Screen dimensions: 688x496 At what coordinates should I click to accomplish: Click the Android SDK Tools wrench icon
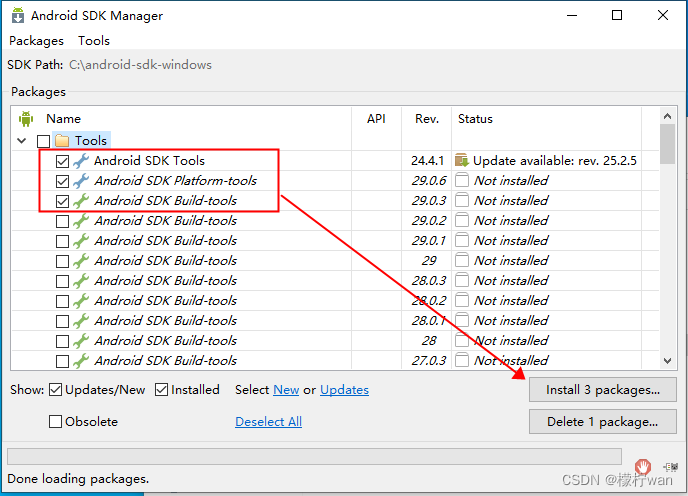point(81,161)
